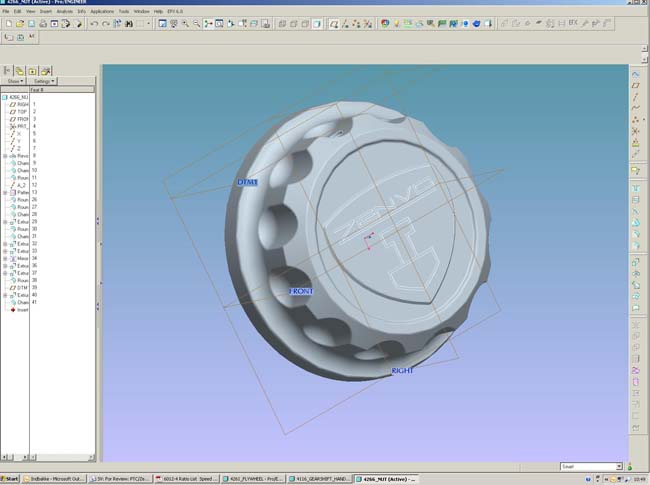Click the color appearance wheel icon
650x485 pixels.
pos(385,24)
